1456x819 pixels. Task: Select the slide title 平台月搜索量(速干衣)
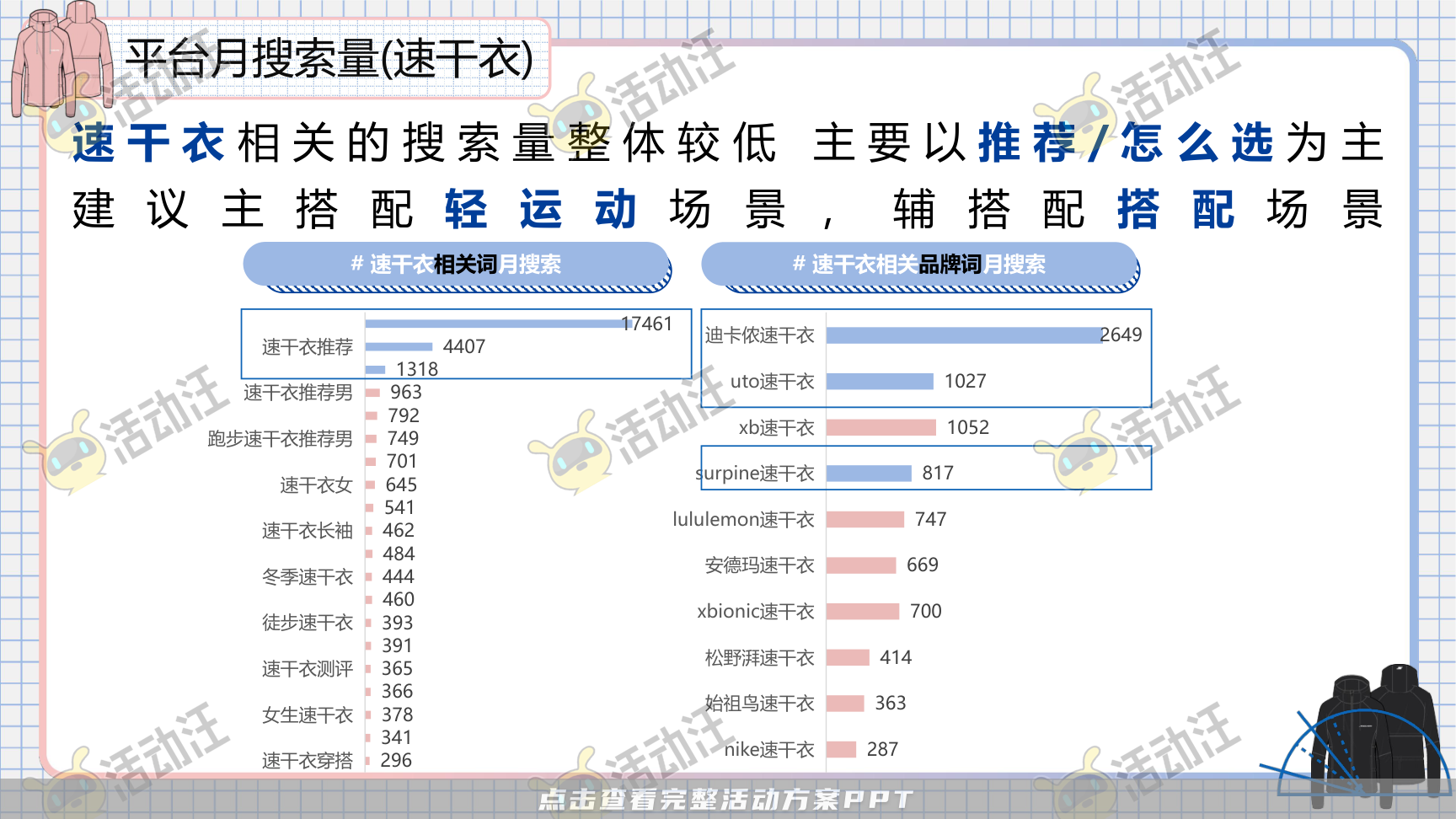point(329,59)
